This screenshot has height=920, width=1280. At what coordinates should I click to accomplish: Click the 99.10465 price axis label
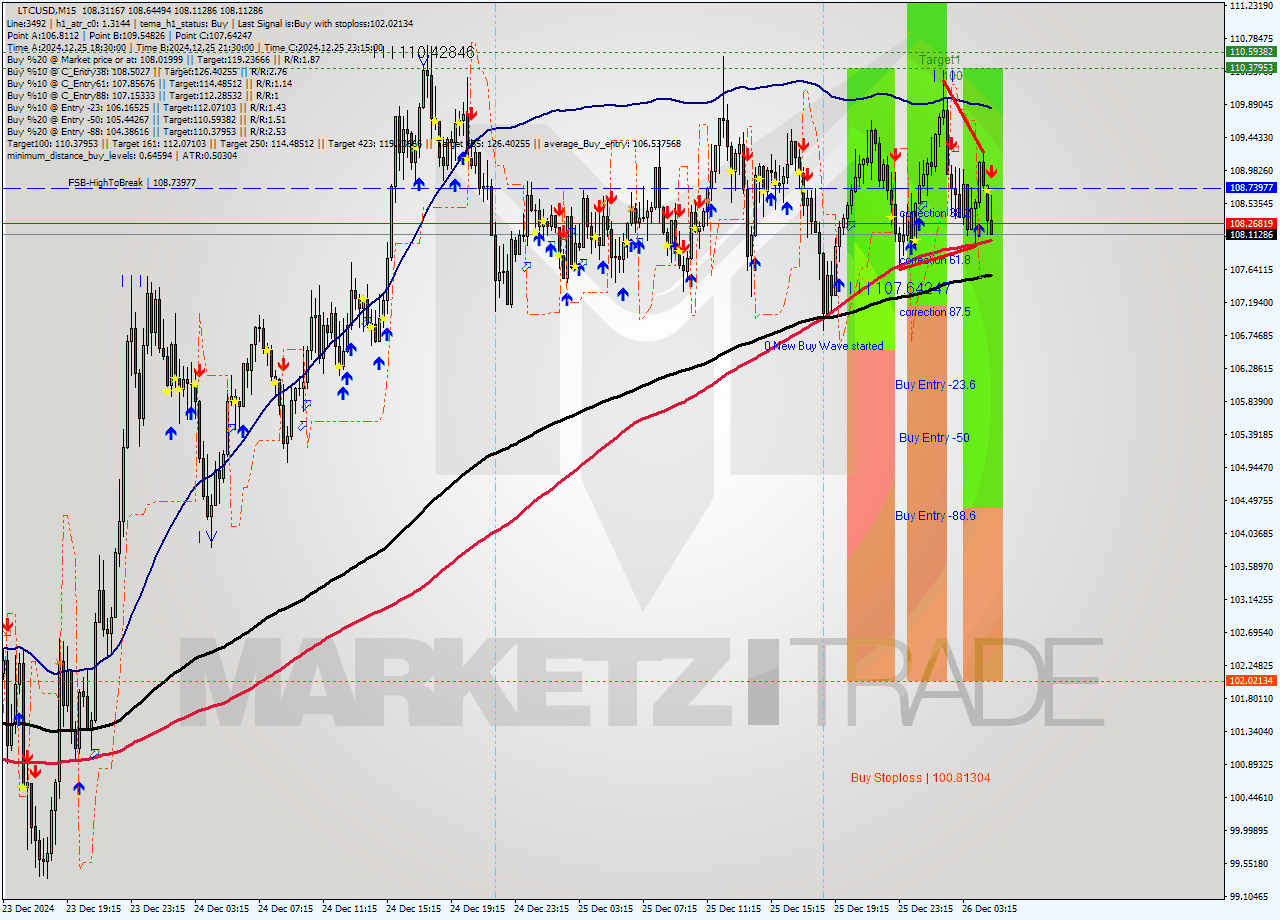click(x=1251, y=897)
